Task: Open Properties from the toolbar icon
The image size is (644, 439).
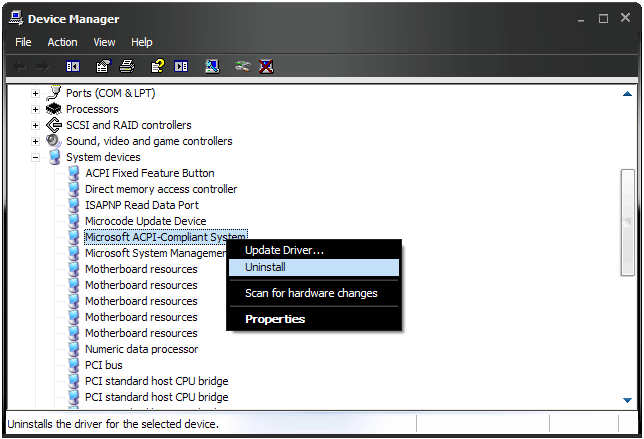Action: coord(102,66)
